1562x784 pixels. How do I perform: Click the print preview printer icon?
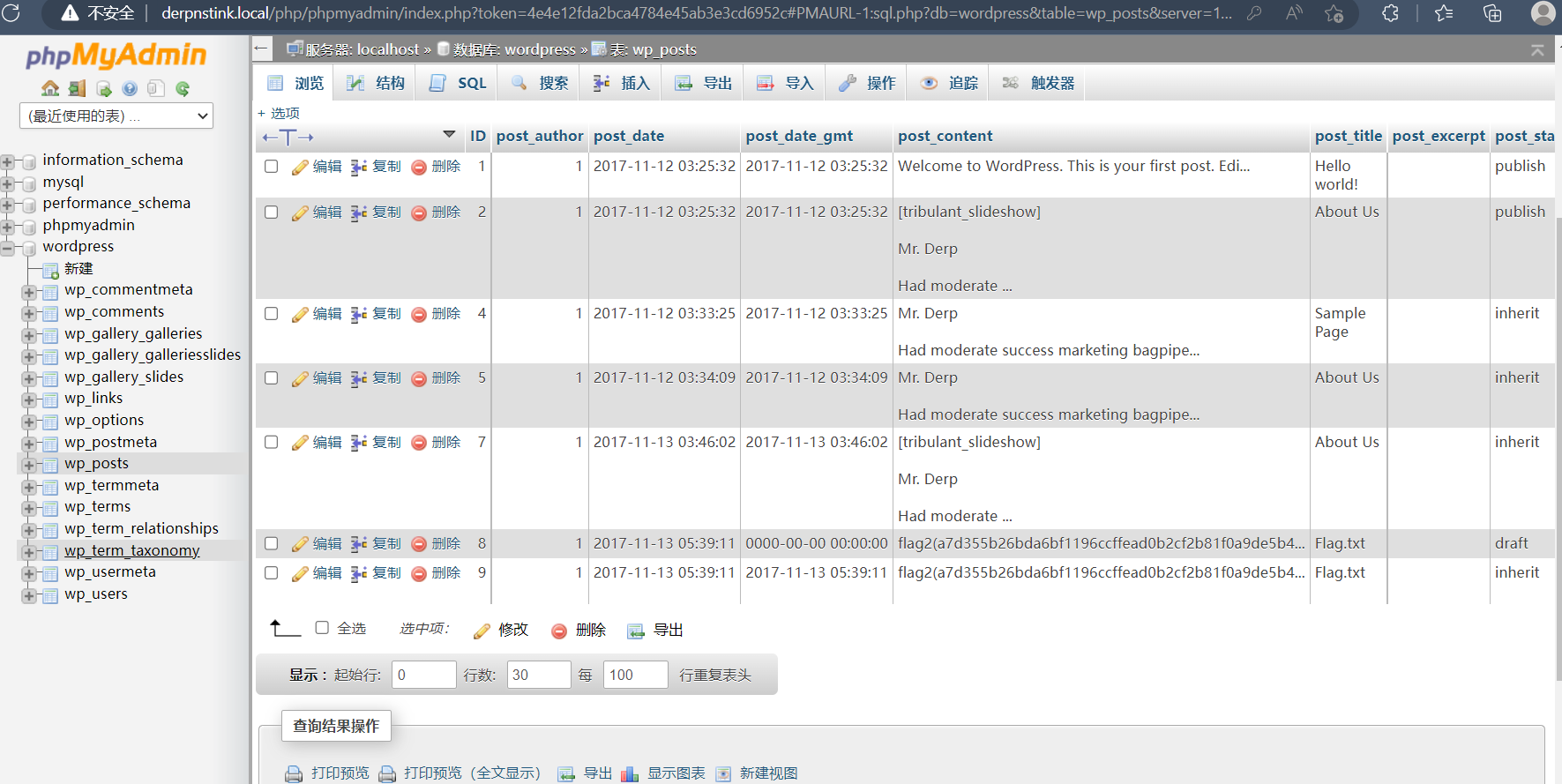[x=294, y=773]
